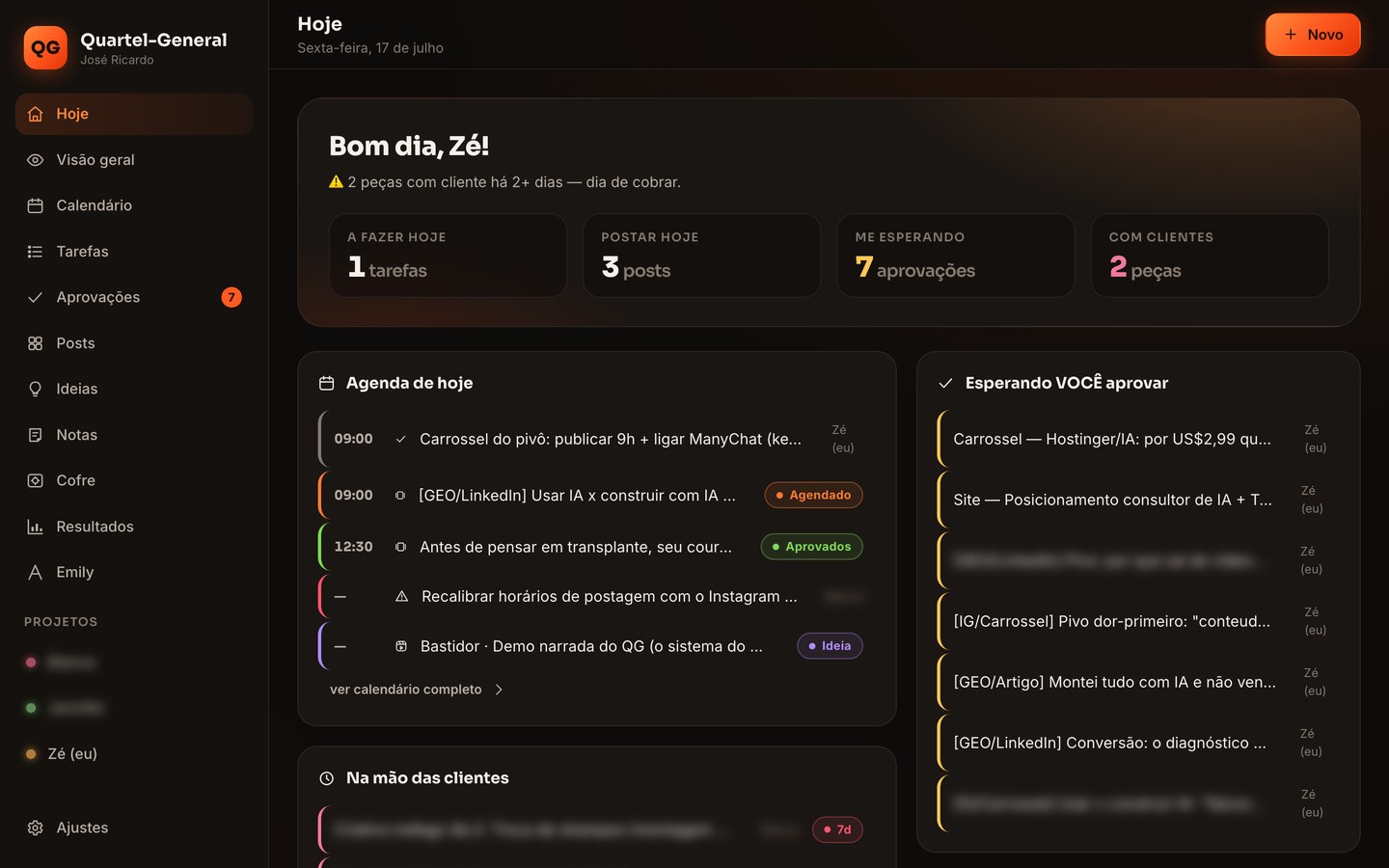Click the 7d overdue badge
This screenshot has width=1389, height=868.
pos(837,829)
